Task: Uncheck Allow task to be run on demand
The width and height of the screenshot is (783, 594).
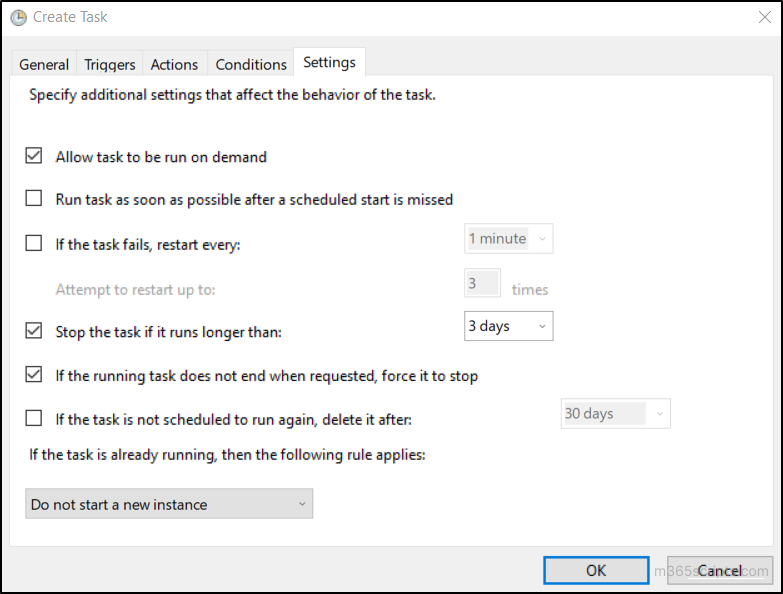Action: coord(34,156)
